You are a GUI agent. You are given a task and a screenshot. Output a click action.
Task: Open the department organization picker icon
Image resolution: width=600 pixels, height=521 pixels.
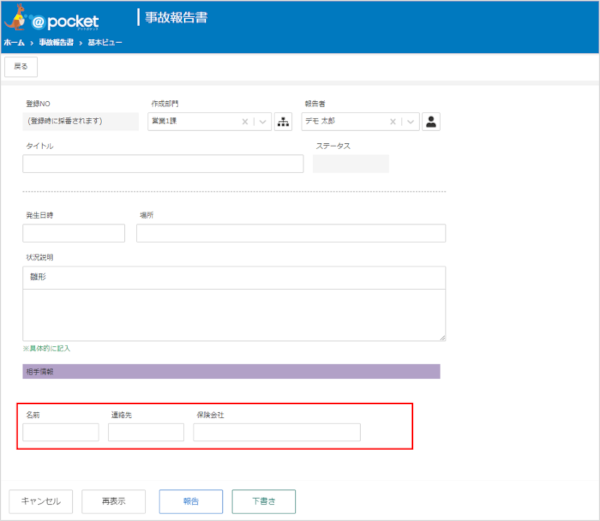click(x=283, y=122)
